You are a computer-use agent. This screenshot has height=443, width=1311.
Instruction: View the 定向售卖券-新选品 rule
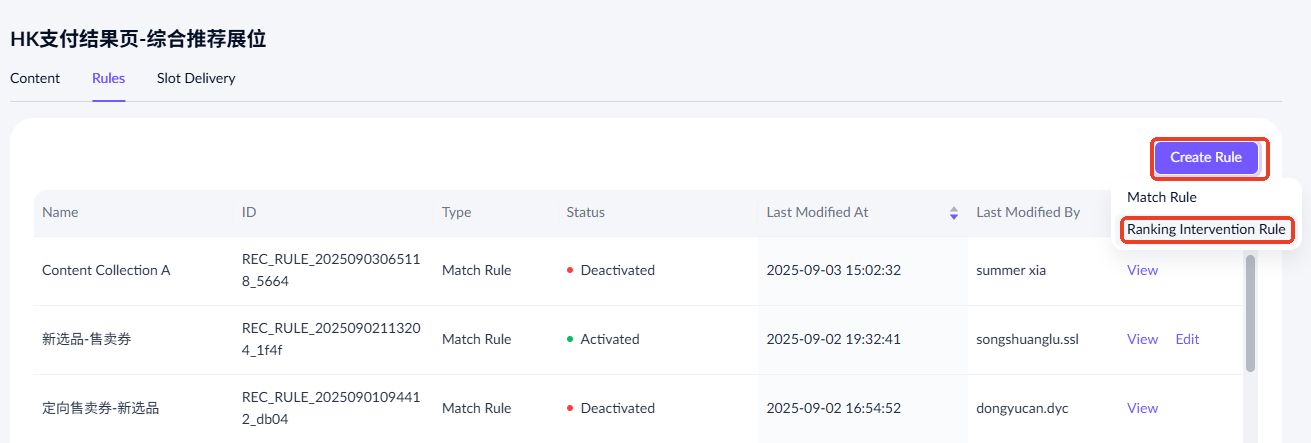(x=1142, y=408)
